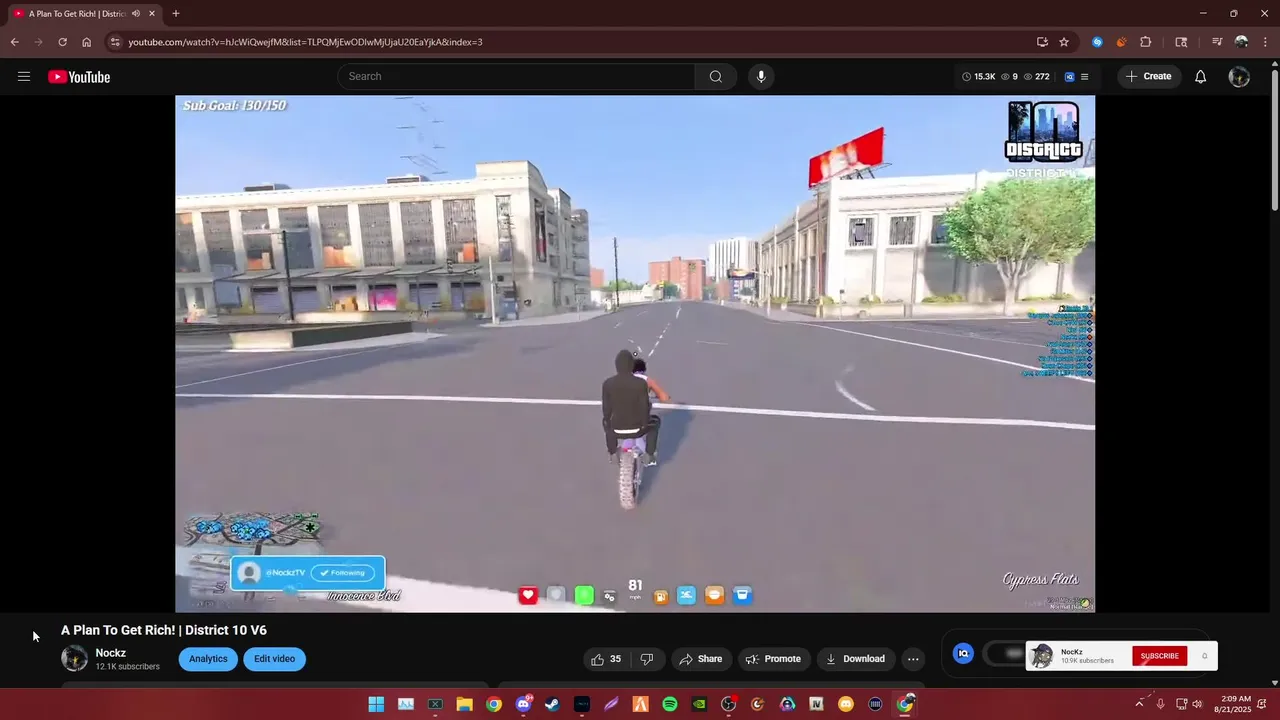Select the 'A Plan To Get Rich' tab

coord(78,14)
